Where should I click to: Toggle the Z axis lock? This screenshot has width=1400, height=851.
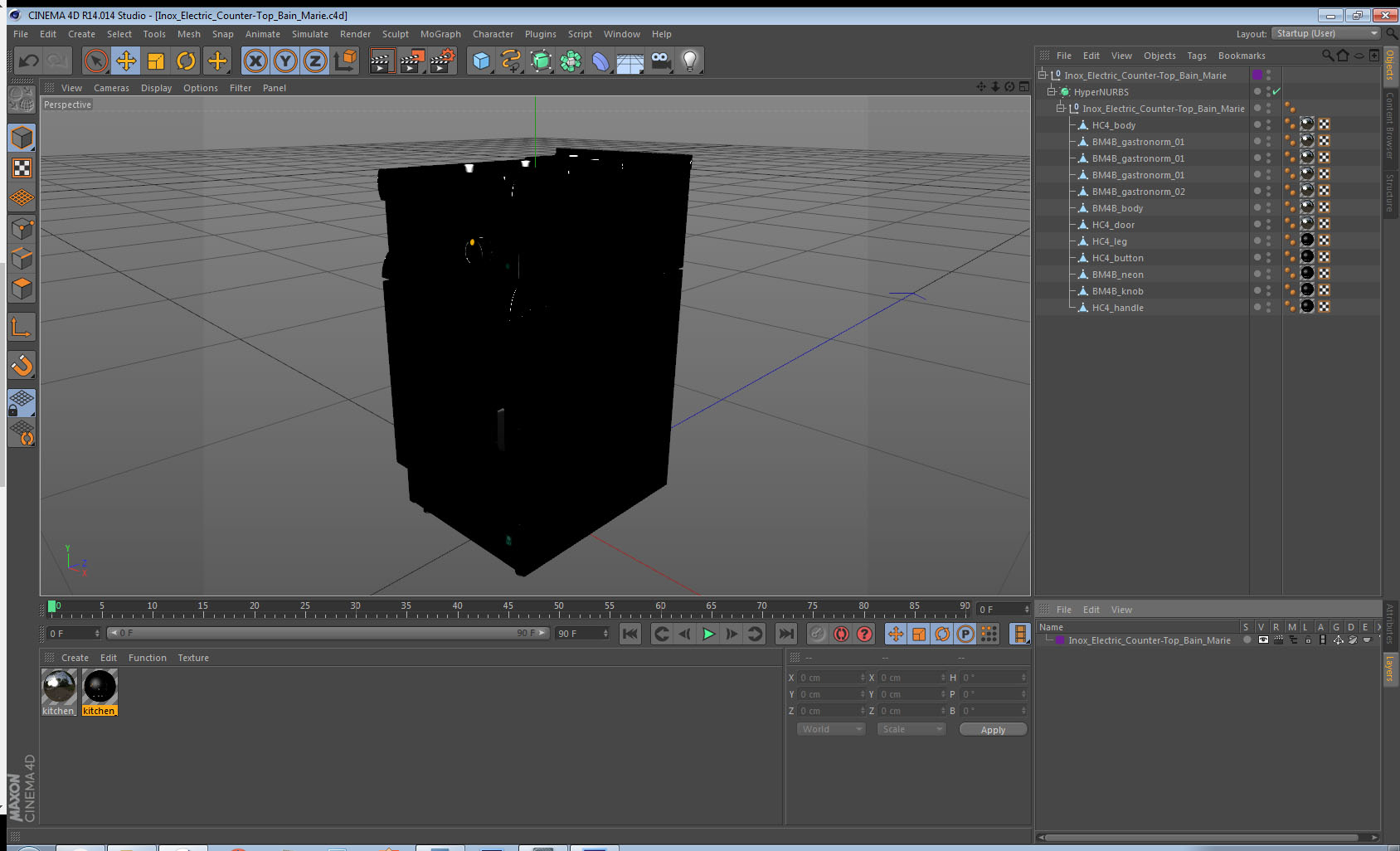pyautogui.click(x=315, y=61)
